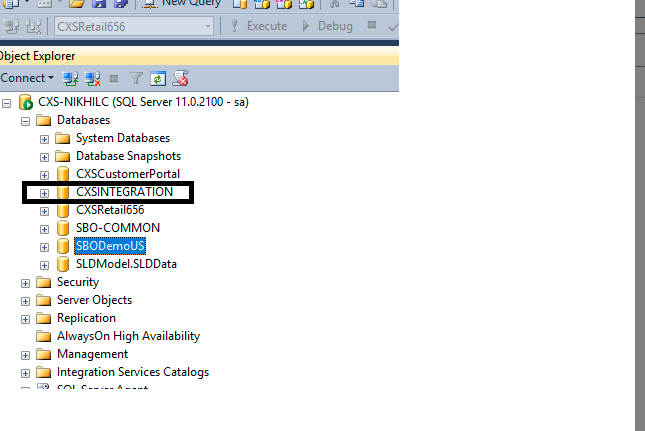Screen dimensions: 645x431
Task: Expand the Management folder
Action: coord(26,356)
